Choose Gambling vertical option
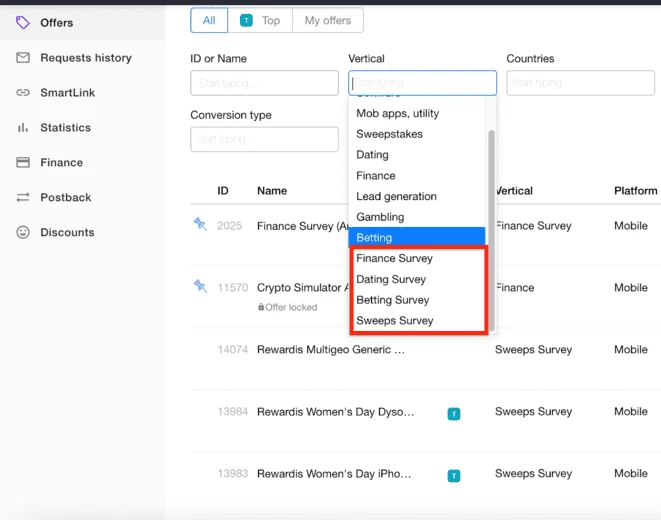 pos(416,217)
